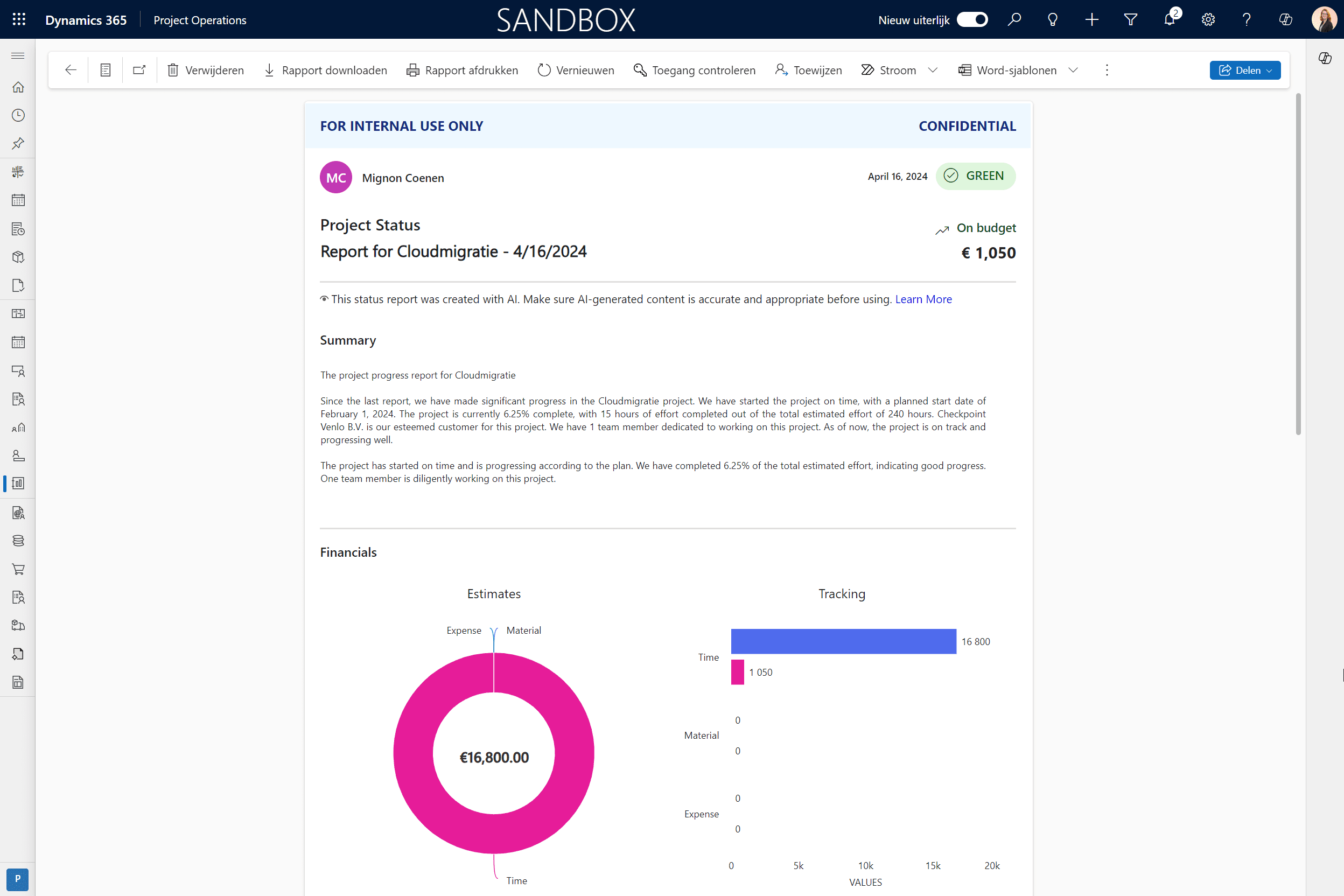
Task: Switch area using the P button
Action: [x=18, y=879]
